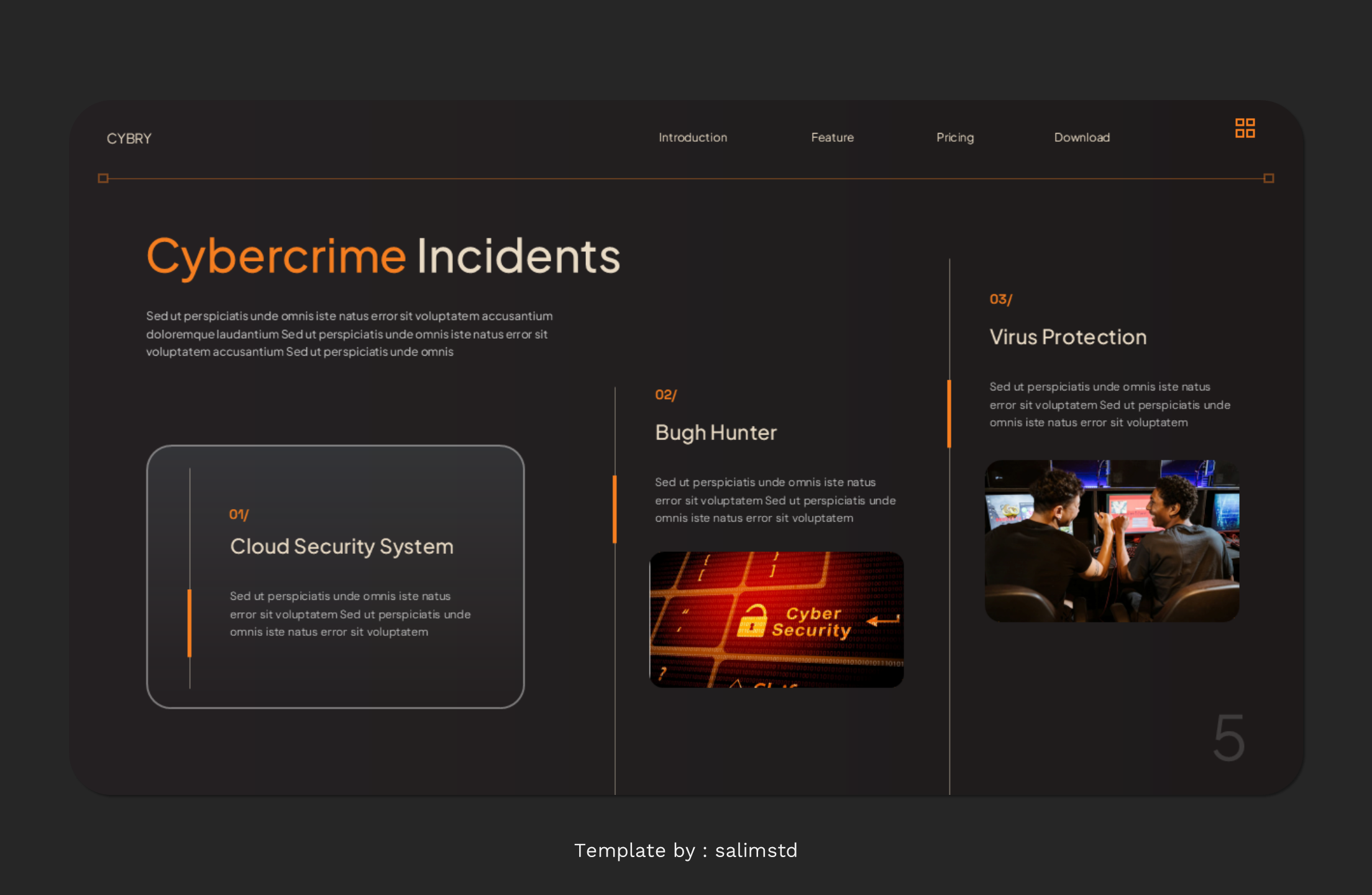Open the Feature menu item
The height and width of the screenshot is (895, 1372).
tap(833, 137)
